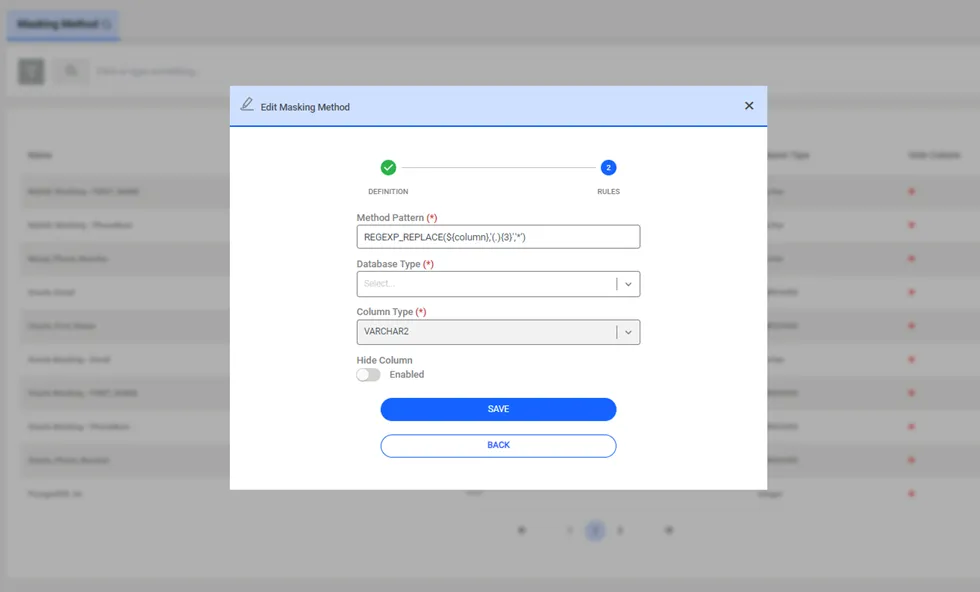The height and width of the screenshot is (592, 980).
Task: Click the "Enabled" text beside the switch
Action: [x=406, y=374]
